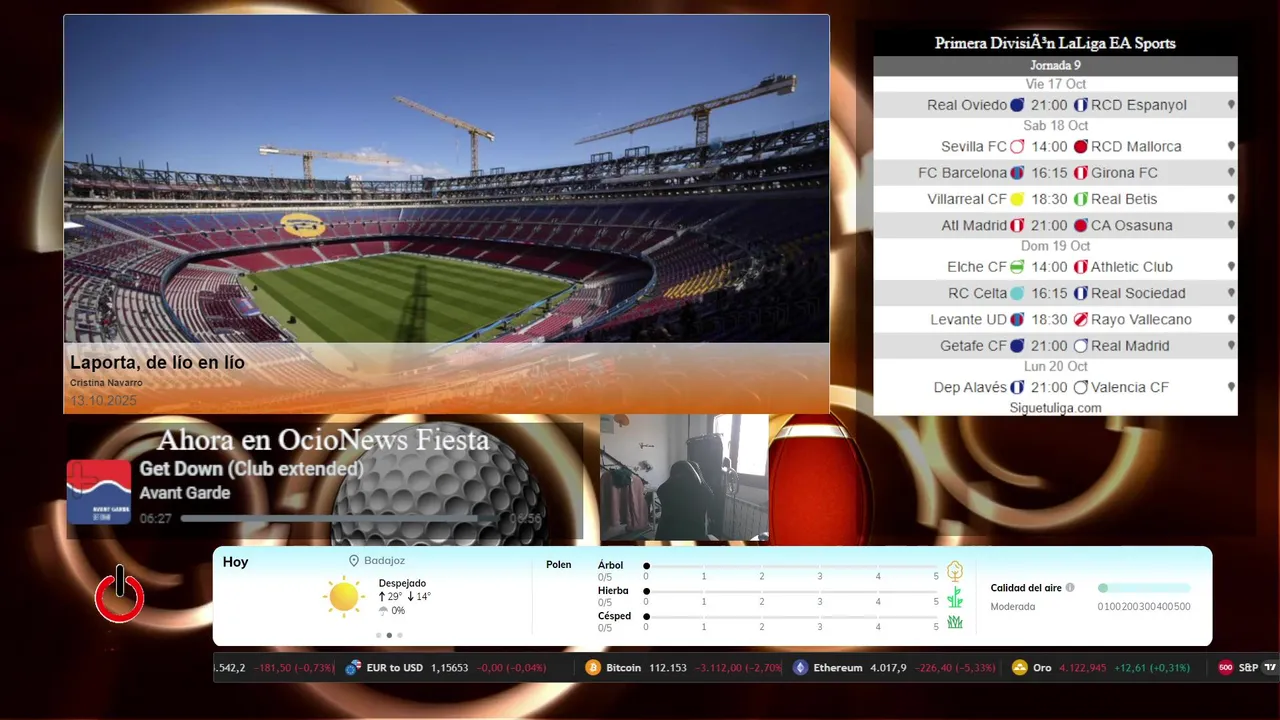1280x720 pixels.
Task: Click the FC Barcelona team crest
Action: click(x=1017, y=173)
